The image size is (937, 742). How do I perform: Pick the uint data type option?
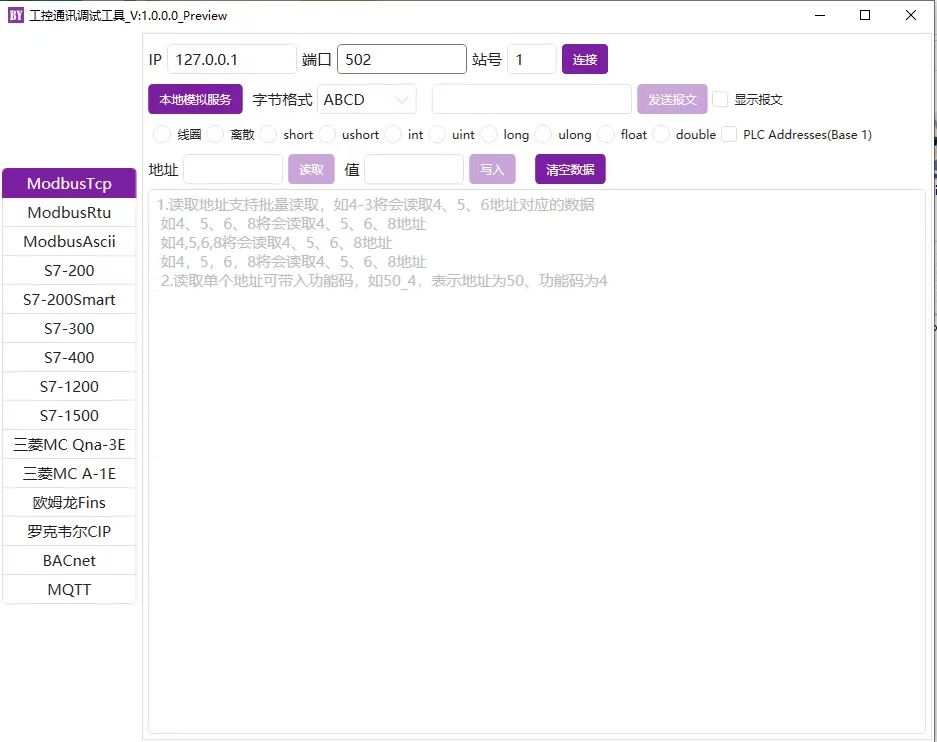[437, 134]
